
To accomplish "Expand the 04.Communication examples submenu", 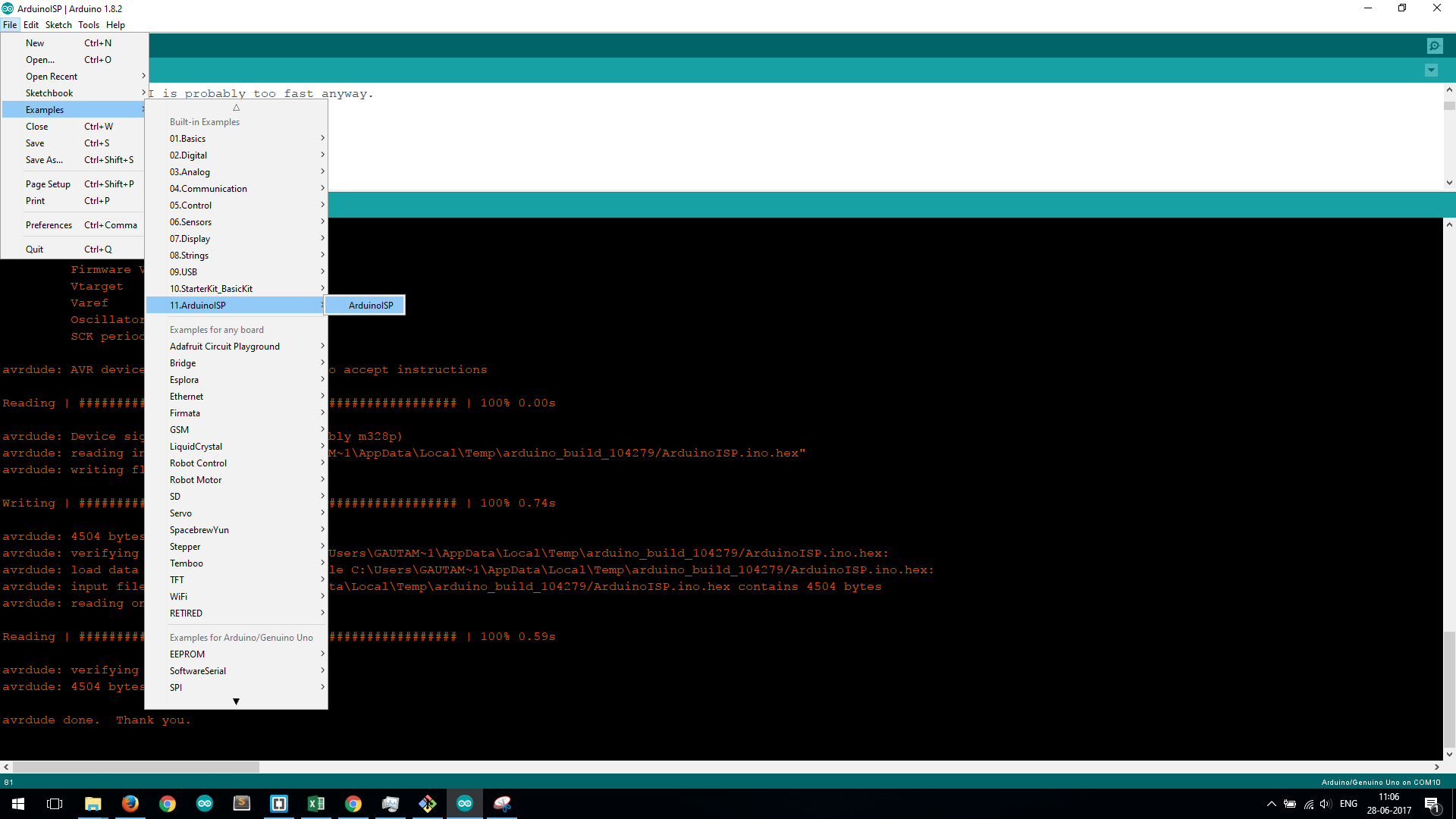I will point(237,189).
